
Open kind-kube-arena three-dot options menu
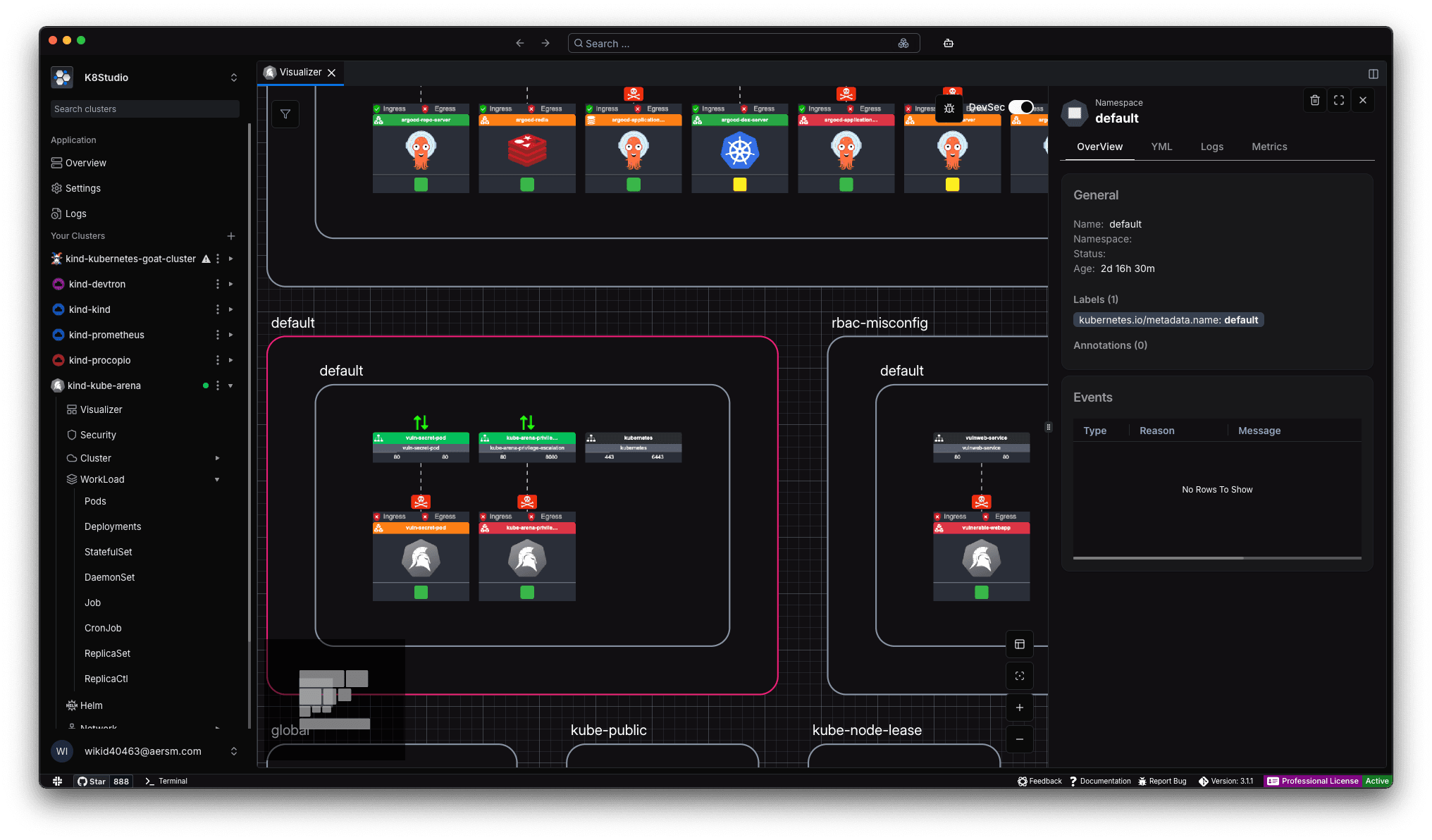(218, 385)
